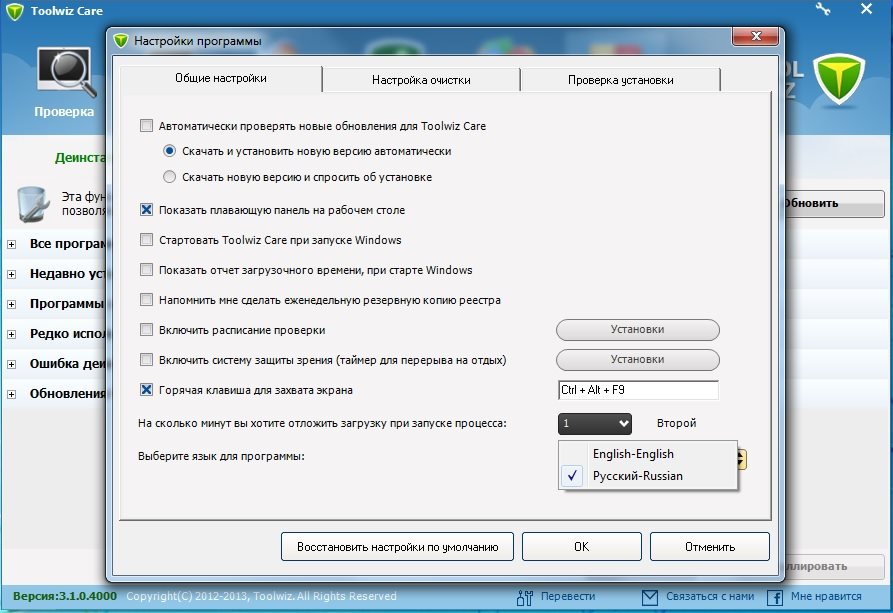Switch to the Настройка очистки tab
Screen dimensions: 893x613
(x=421, y=80)
